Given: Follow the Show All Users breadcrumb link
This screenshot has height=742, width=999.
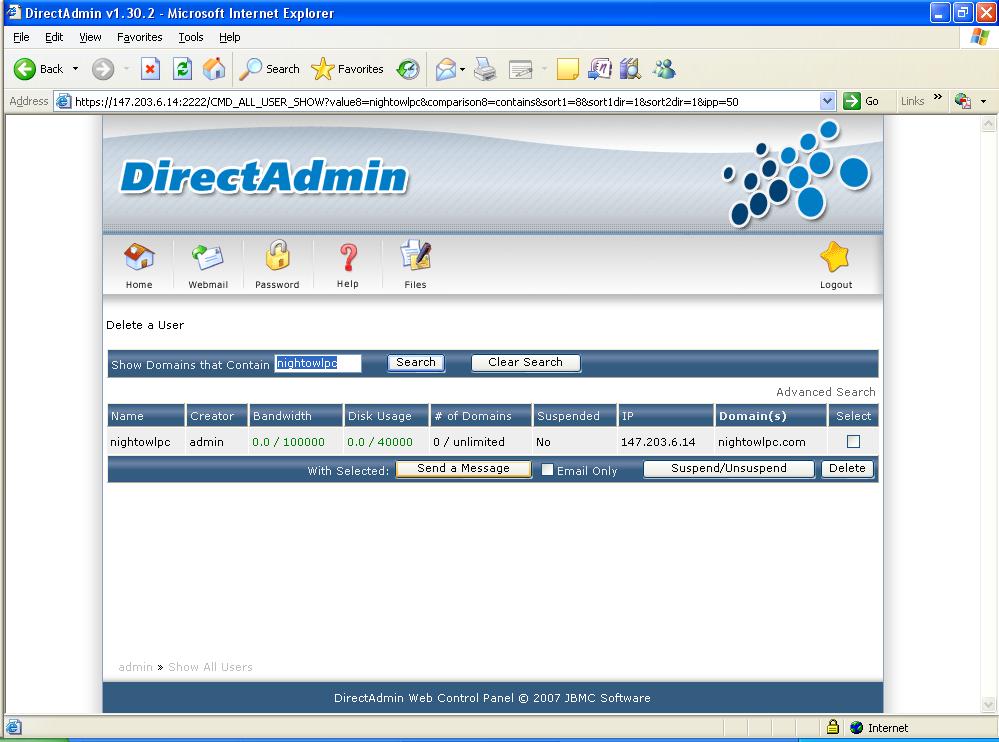Looking at the screenshot, I should pos(210,667).
